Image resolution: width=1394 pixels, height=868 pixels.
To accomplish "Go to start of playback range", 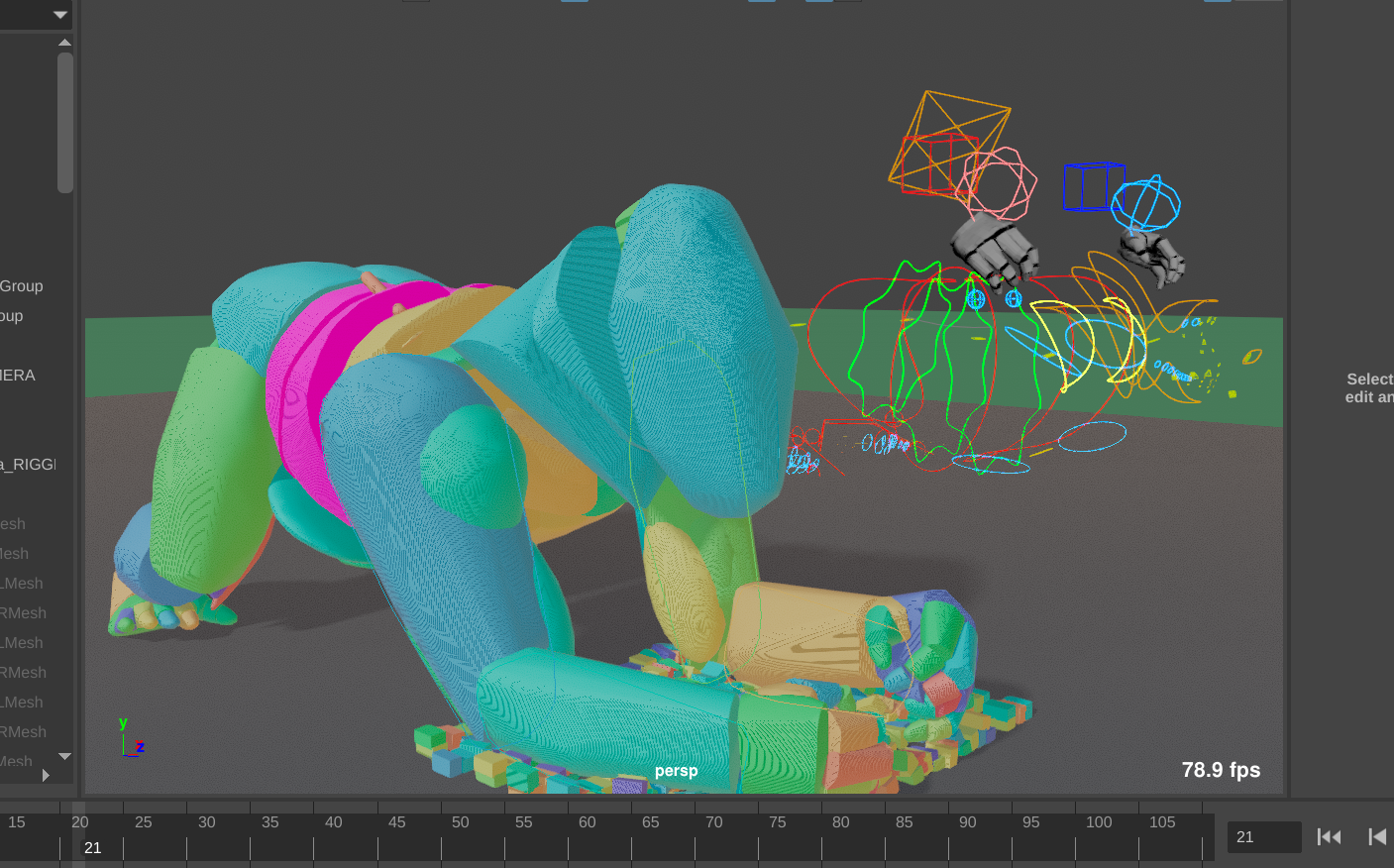I will tap(1329, 837).
